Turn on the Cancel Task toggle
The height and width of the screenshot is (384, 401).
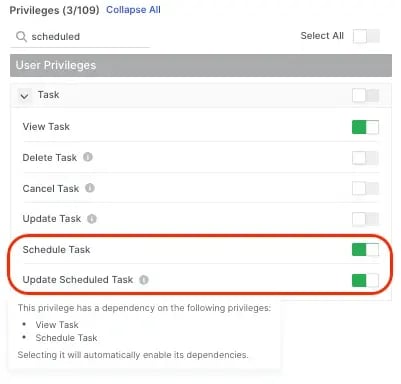365,189
